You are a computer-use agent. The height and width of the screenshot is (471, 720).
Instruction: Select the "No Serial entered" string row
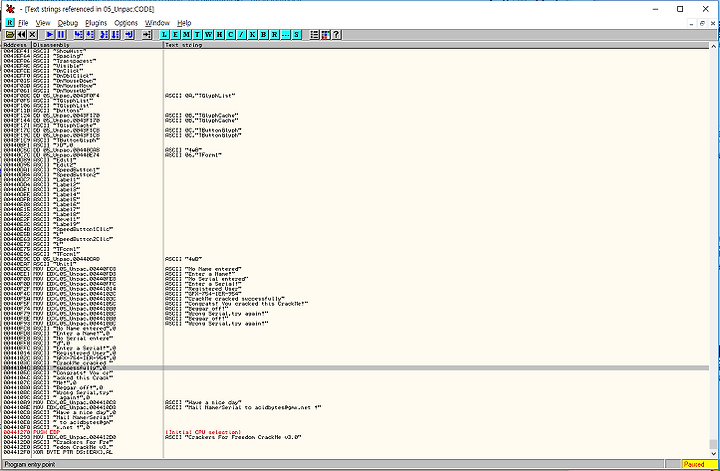[356, 279]
